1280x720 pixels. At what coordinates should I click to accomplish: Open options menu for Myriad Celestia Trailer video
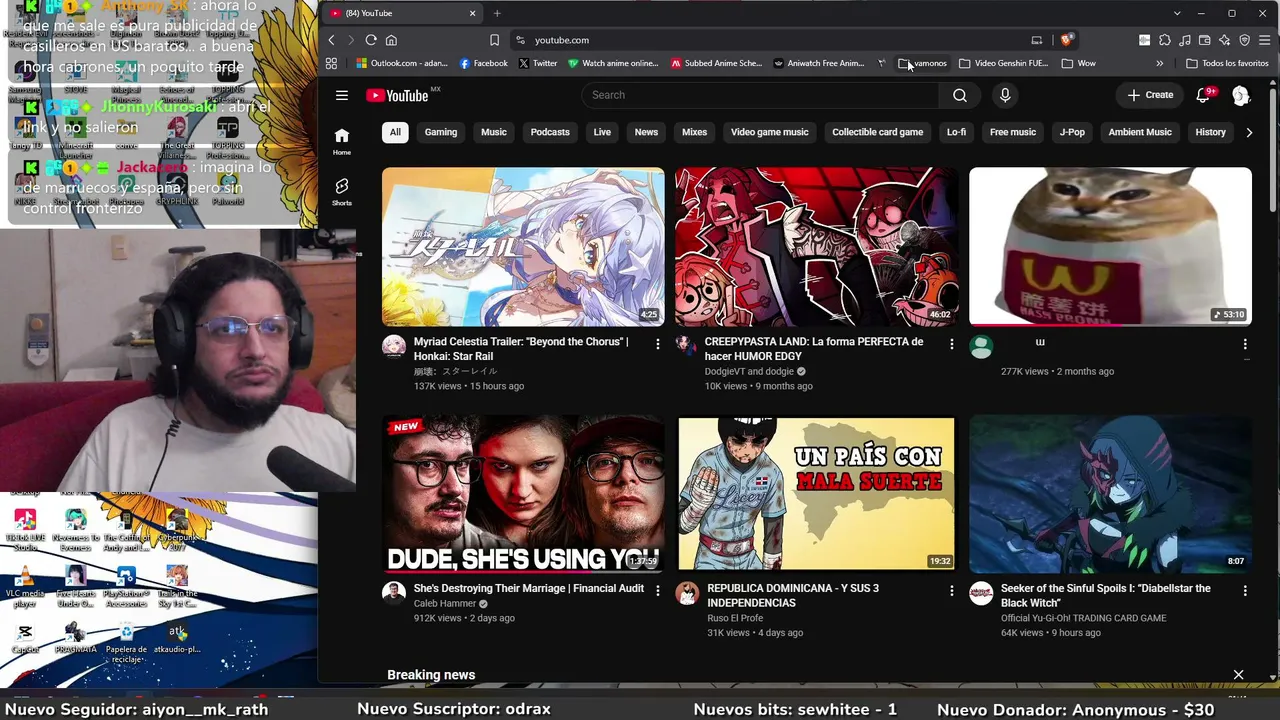(x=657, y=344)
